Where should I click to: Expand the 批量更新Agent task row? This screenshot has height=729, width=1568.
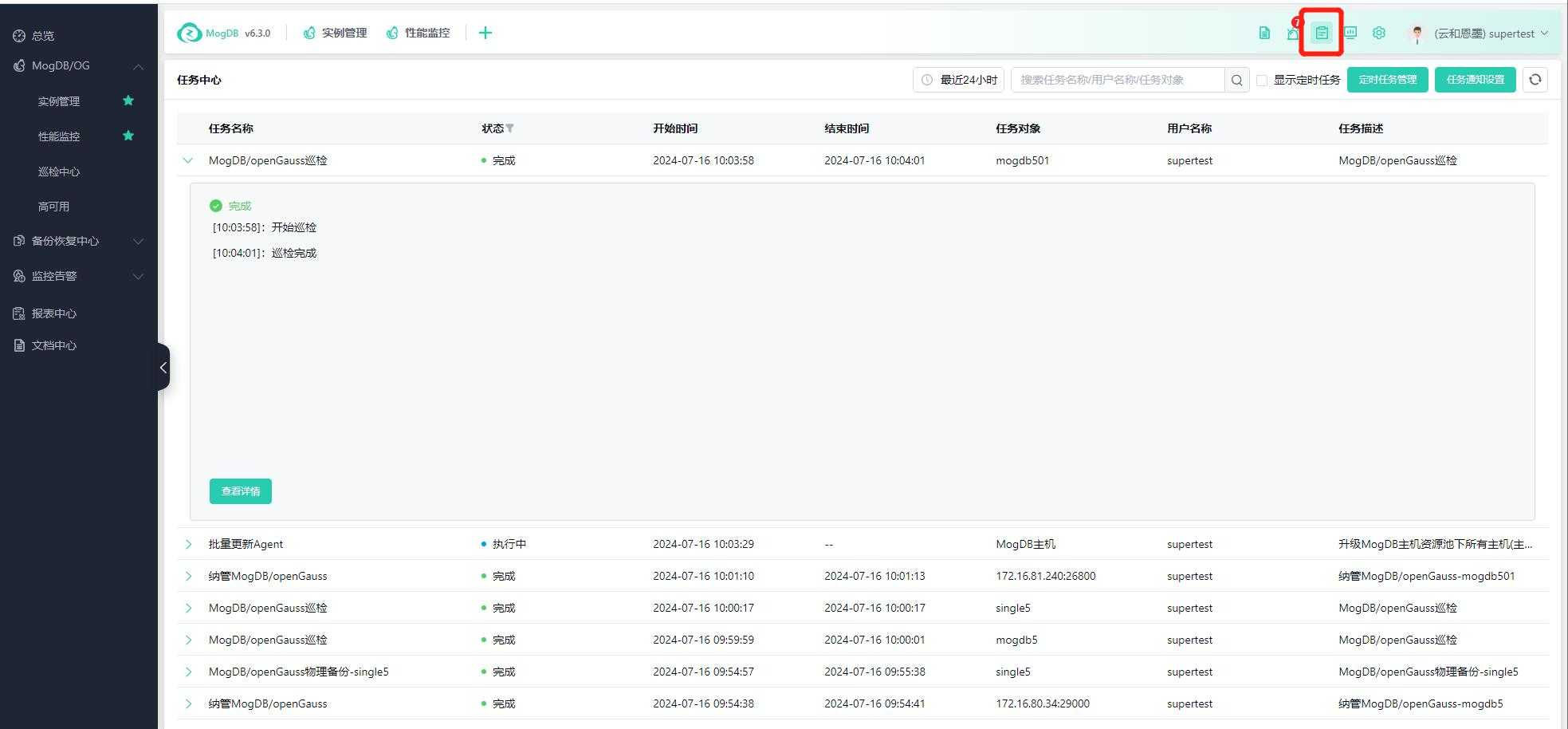(188, 544)
